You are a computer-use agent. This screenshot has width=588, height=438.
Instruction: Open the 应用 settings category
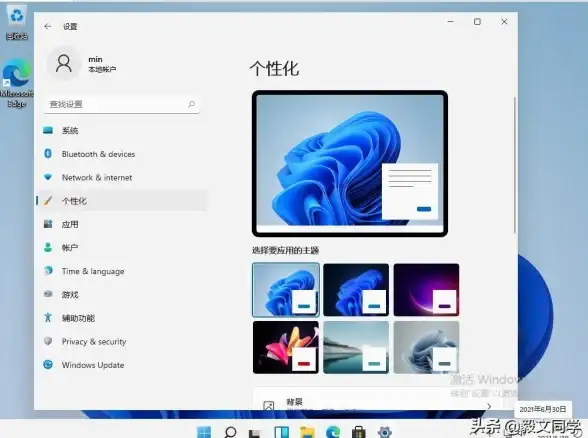(122, 224)
